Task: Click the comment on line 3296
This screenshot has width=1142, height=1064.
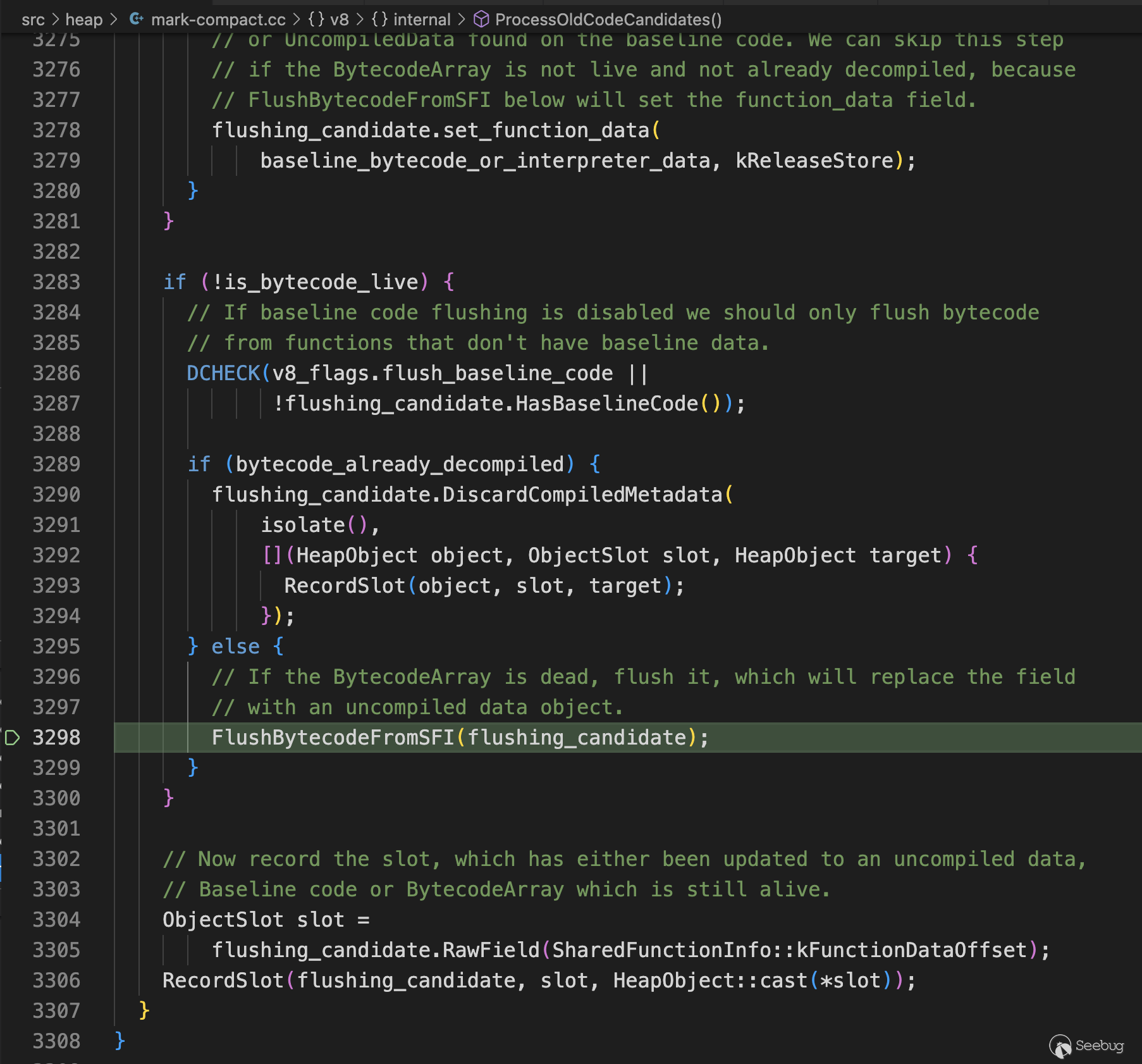Action: (643, 677)
